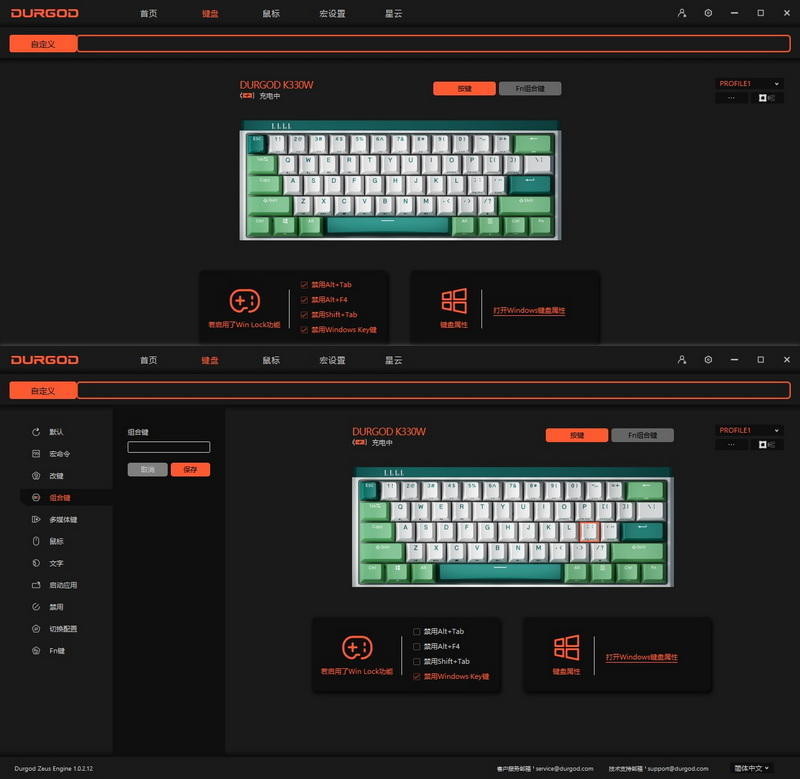Choose 改键 remap icon in sidebar
The width and height of the screenshot is (800, 779).
[x=36, y=475]
